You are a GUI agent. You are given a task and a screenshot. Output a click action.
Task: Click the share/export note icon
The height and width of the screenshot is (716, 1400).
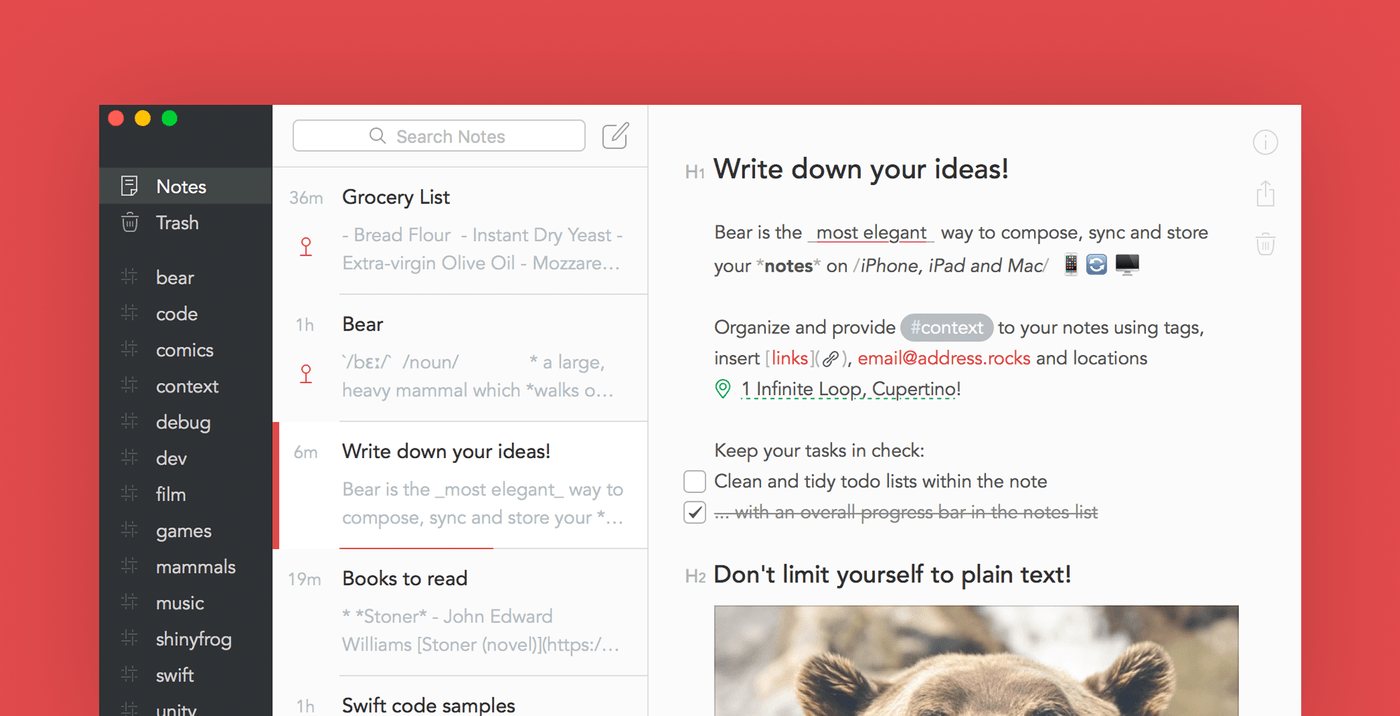[1265, 193]
